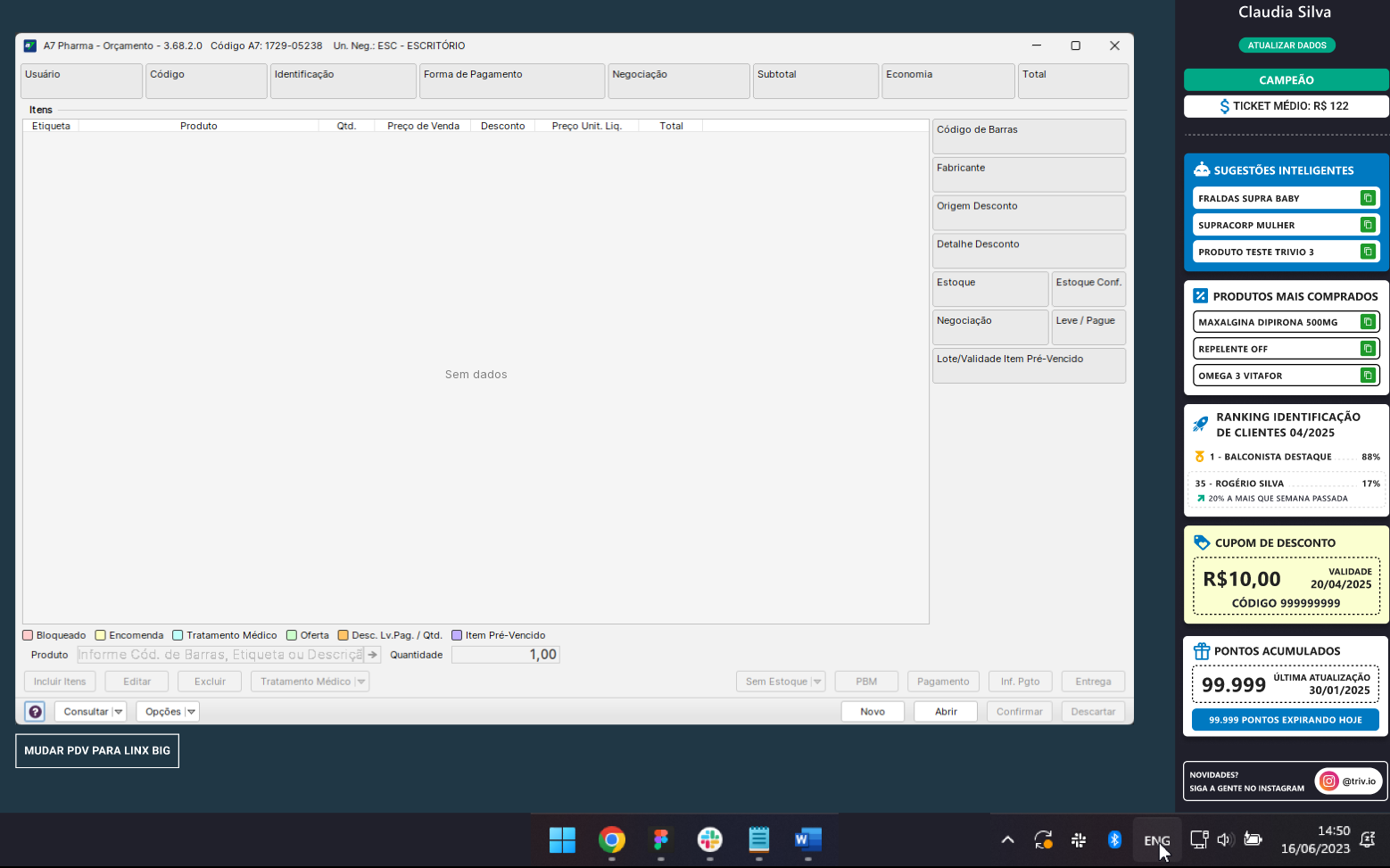Copy the OMEGA 3 VITAFOR product
The image size is (1390, 868).
pos(1367,376)
